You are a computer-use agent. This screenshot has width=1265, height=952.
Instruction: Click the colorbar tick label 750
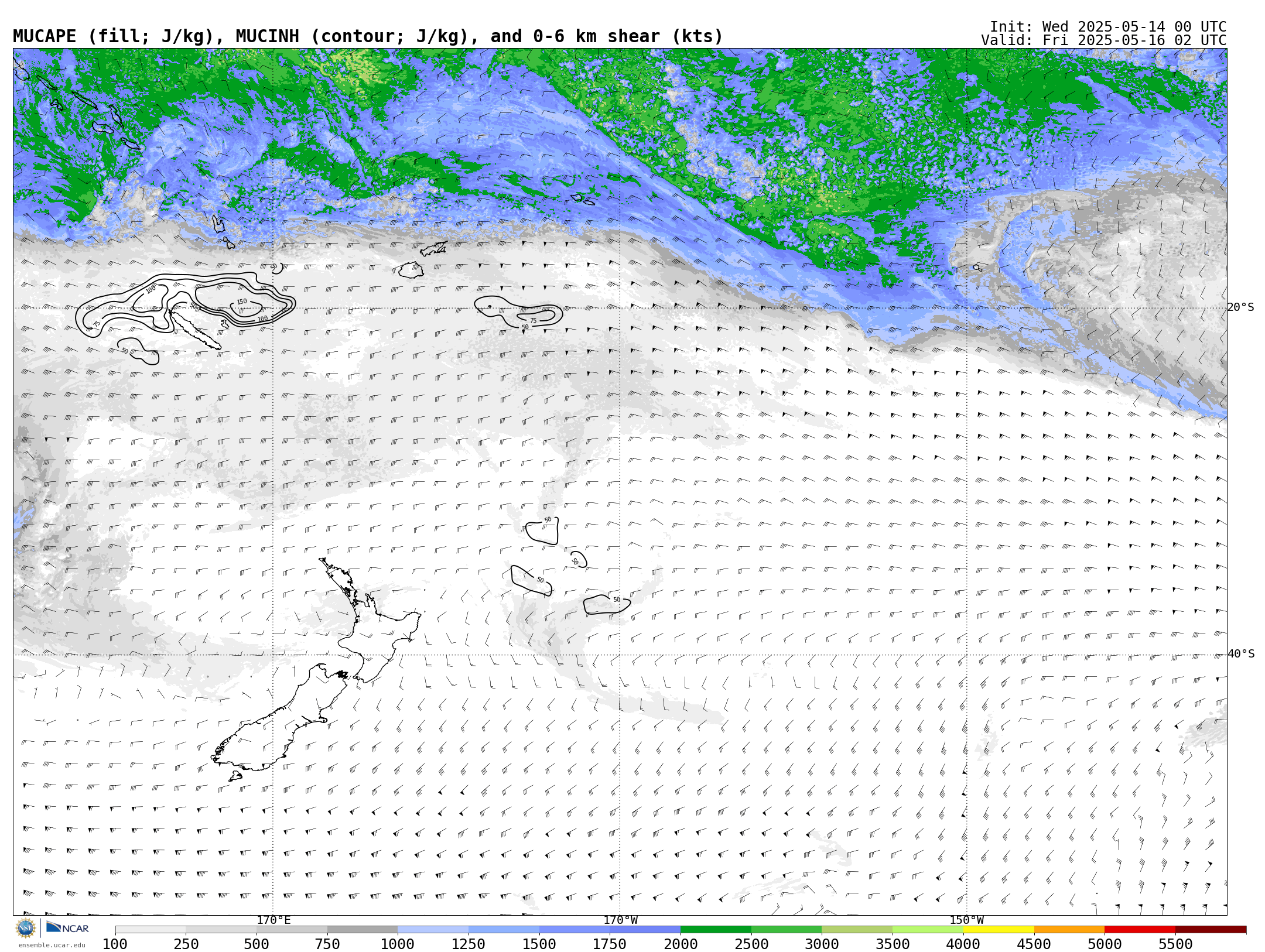[327, 944]
